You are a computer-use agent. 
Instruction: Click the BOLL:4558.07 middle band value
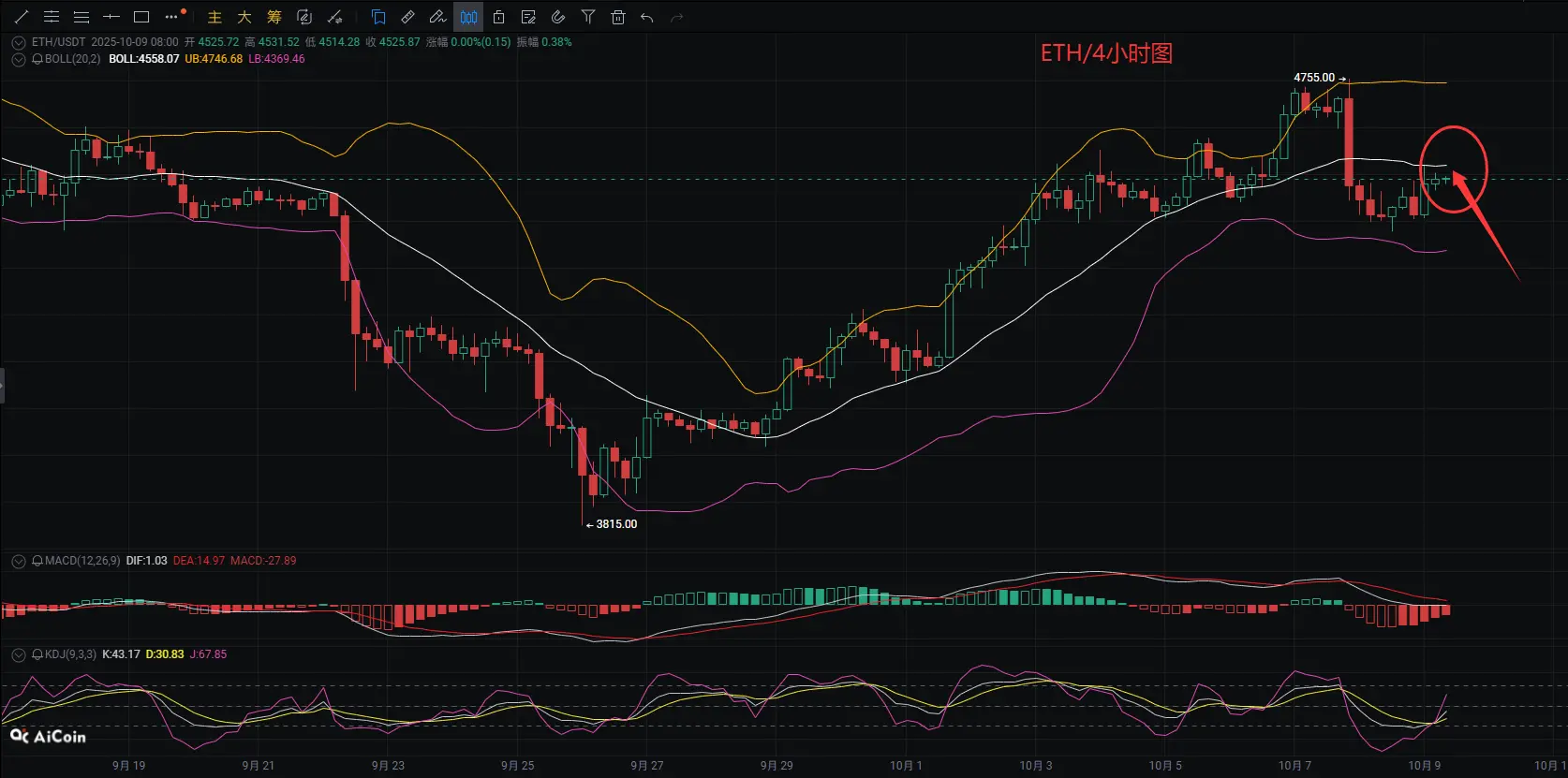[x=144, y=59]
